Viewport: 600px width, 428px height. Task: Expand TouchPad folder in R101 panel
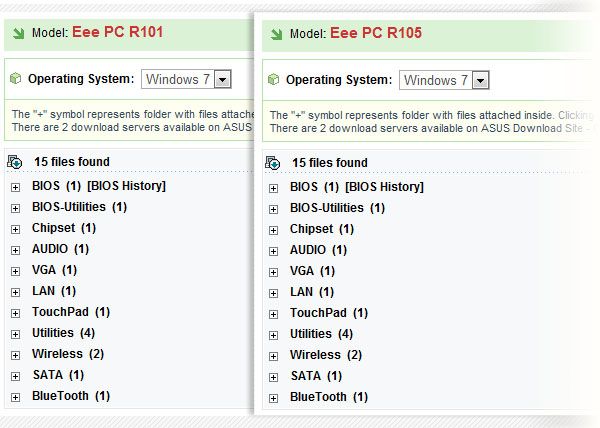[x=15, y=314]
